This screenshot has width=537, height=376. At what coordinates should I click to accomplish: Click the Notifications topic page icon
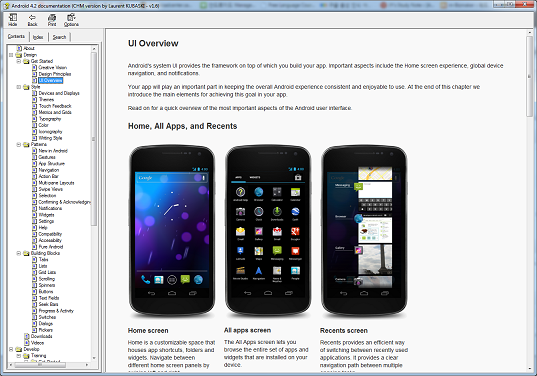pyautogui.click(x=34, y=208)
